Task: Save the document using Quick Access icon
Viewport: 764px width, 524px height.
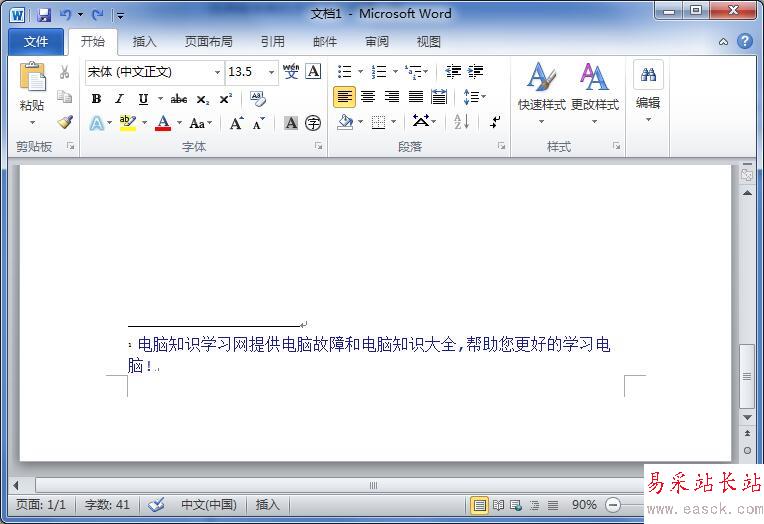Action: [44, 15]
